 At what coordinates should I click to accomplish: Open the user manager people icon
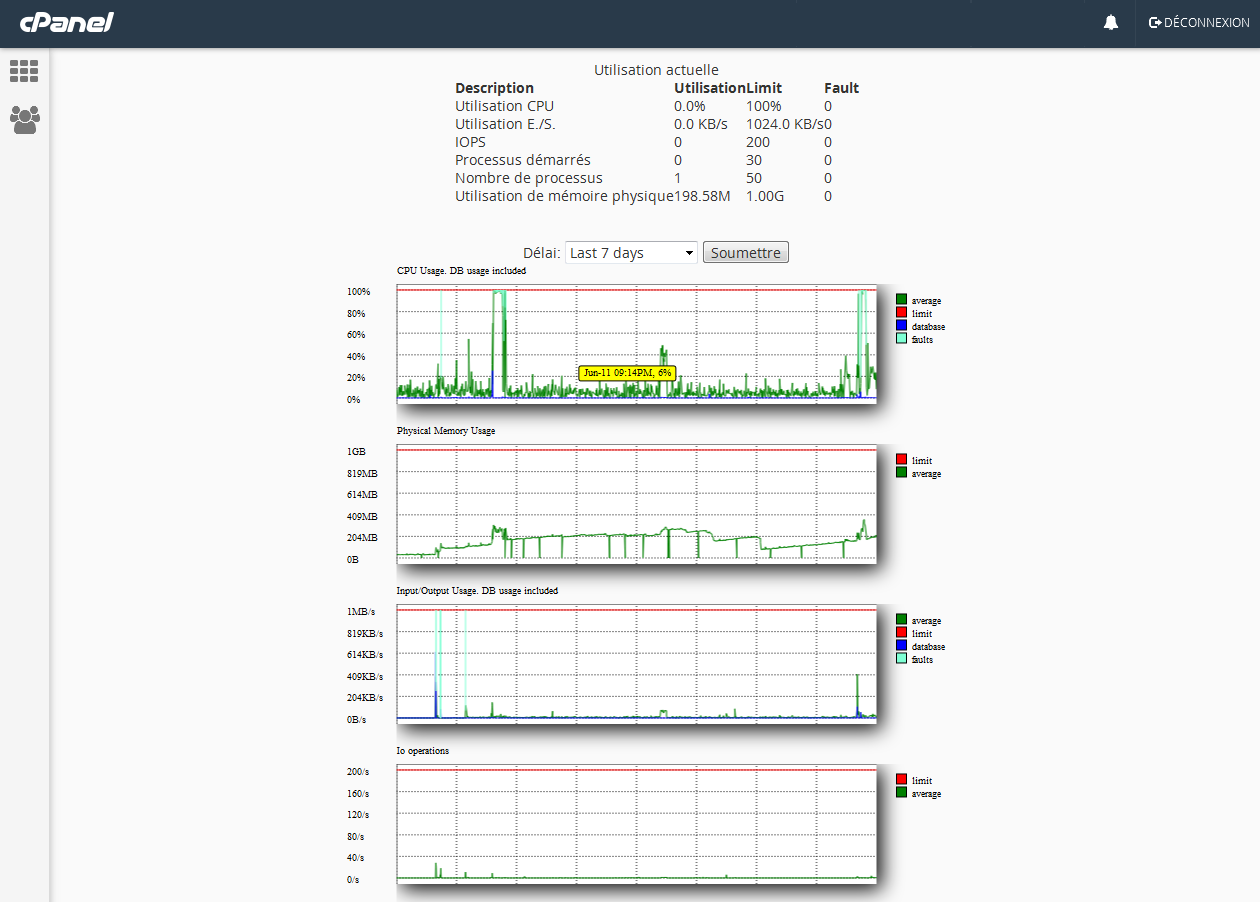pos(25,120)
